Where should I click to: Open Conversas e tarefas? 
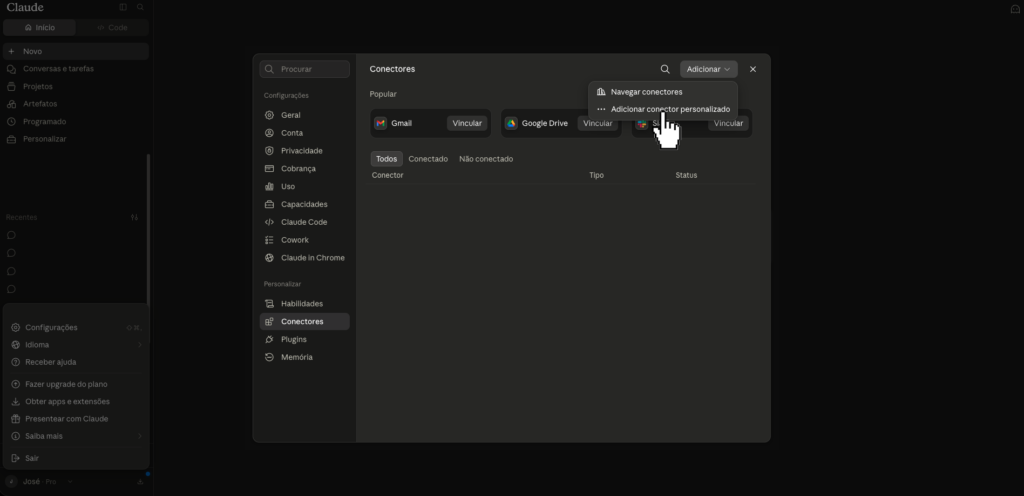pyautogui.click(x=76, y=69)
